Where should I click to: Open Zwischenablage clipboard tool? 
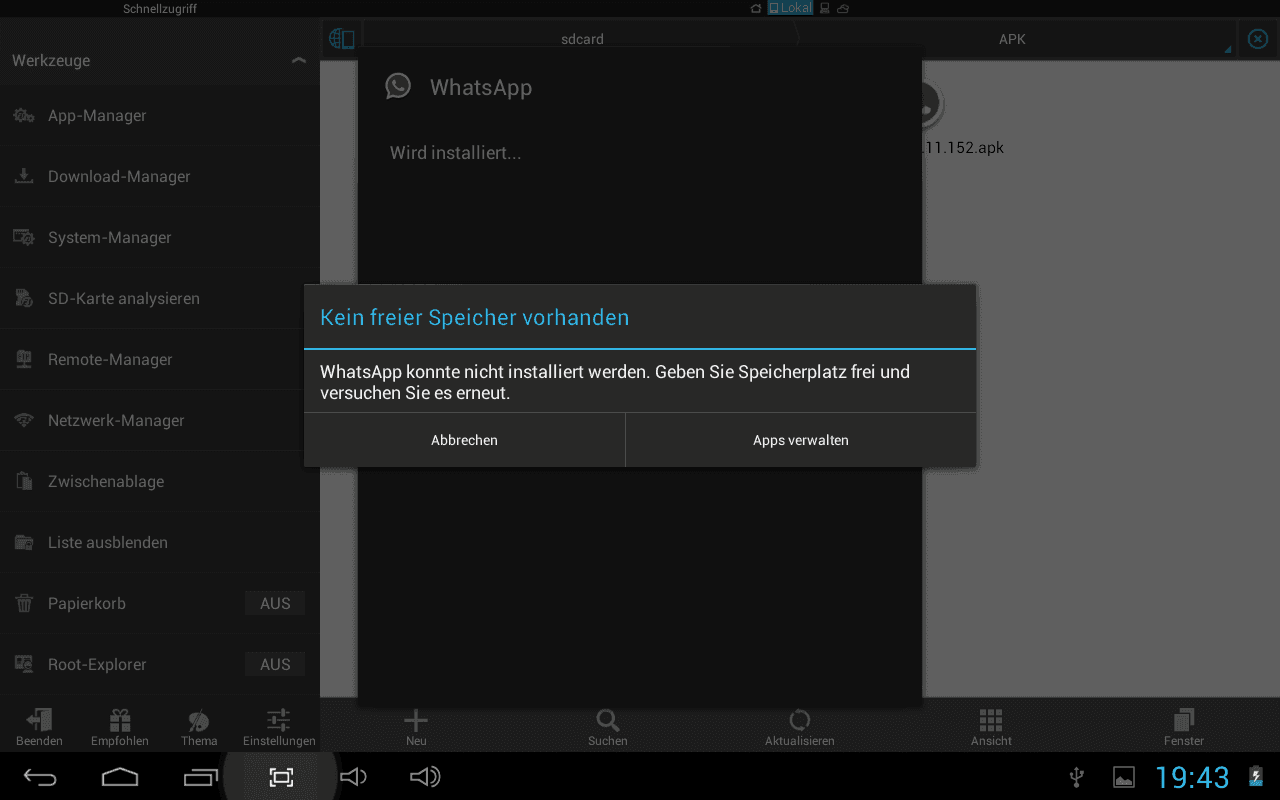click(160, 482)
